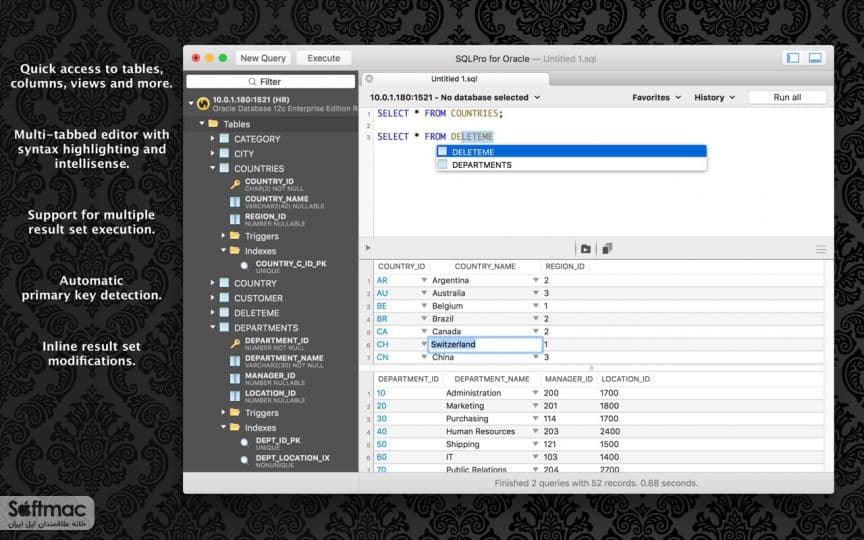Select the DELETEME table in sidebar
The image size is (864, 540).
(257, 312)
